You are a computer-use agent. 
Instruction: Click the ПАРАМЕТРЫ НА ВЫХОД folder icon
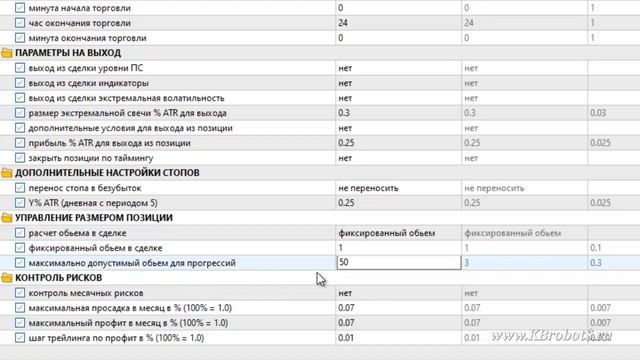pos(7,53)
